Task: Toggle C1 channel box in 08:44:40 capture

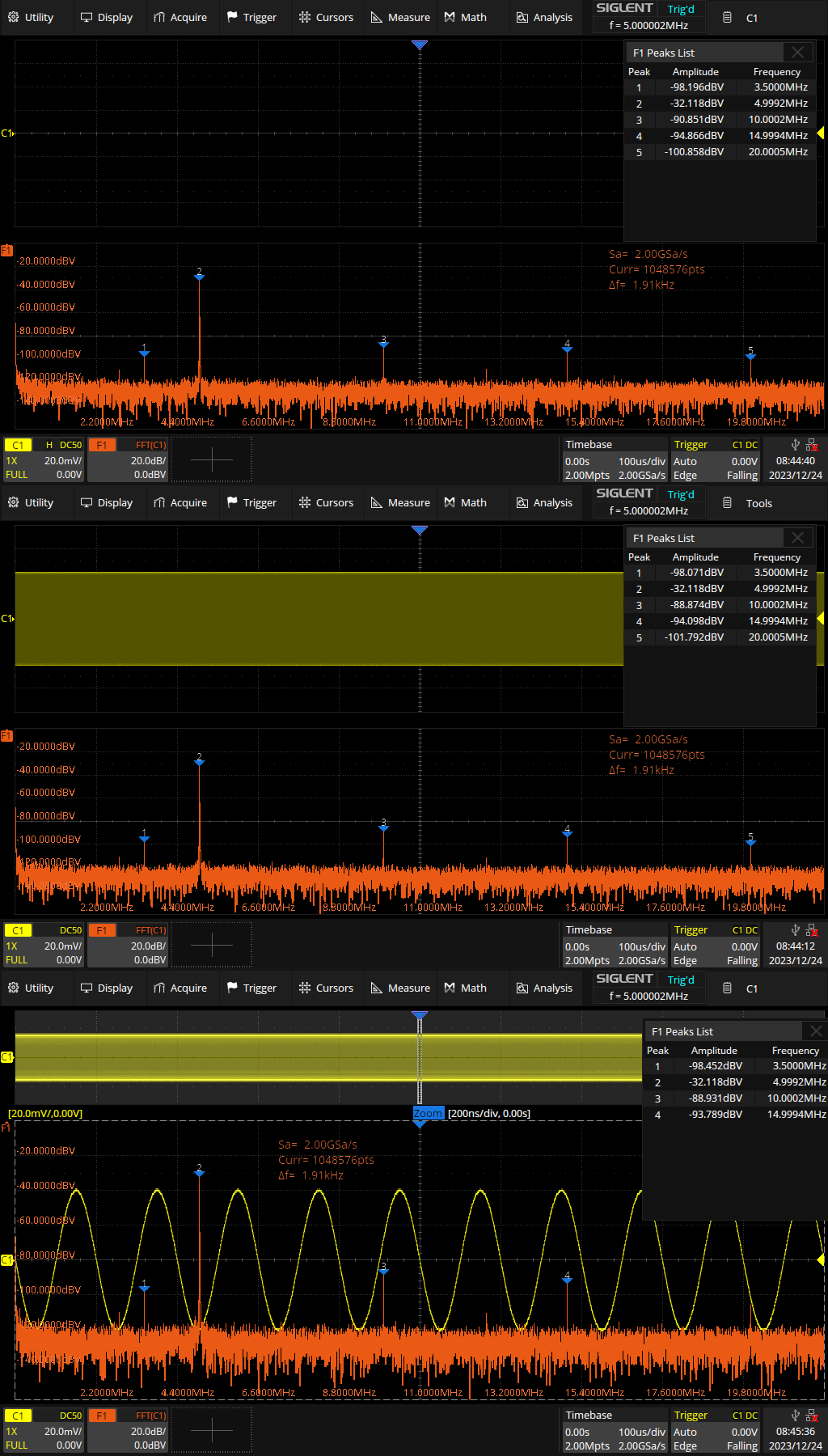Action: coord(44,459)
